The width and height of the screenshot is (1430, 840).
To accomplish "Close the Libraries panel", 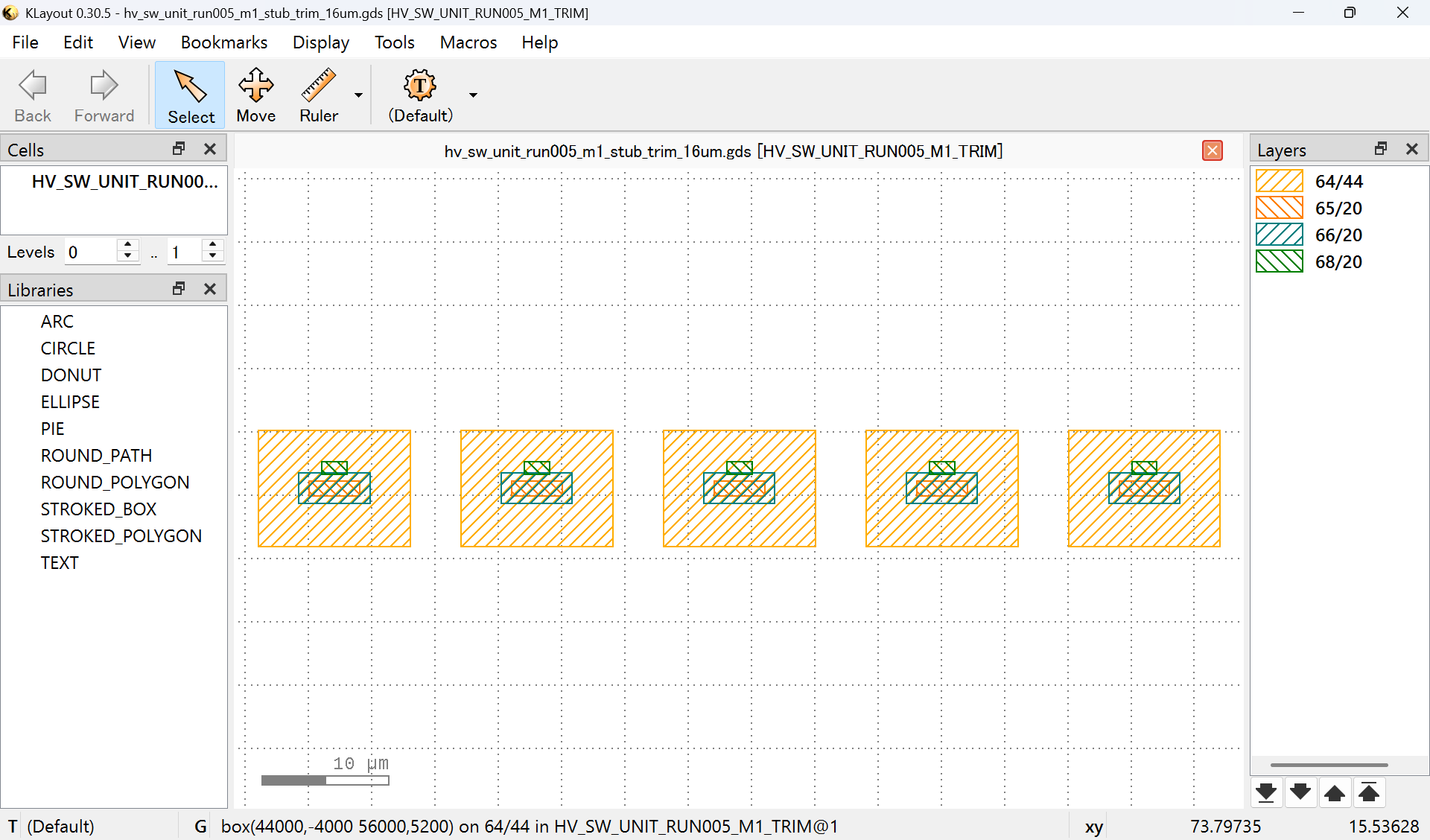I will tap(210, 289).
